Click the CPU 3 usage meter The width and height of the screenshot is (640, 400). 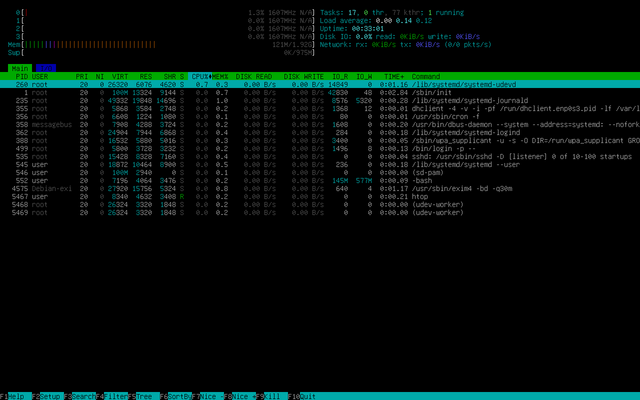[166, 37]
